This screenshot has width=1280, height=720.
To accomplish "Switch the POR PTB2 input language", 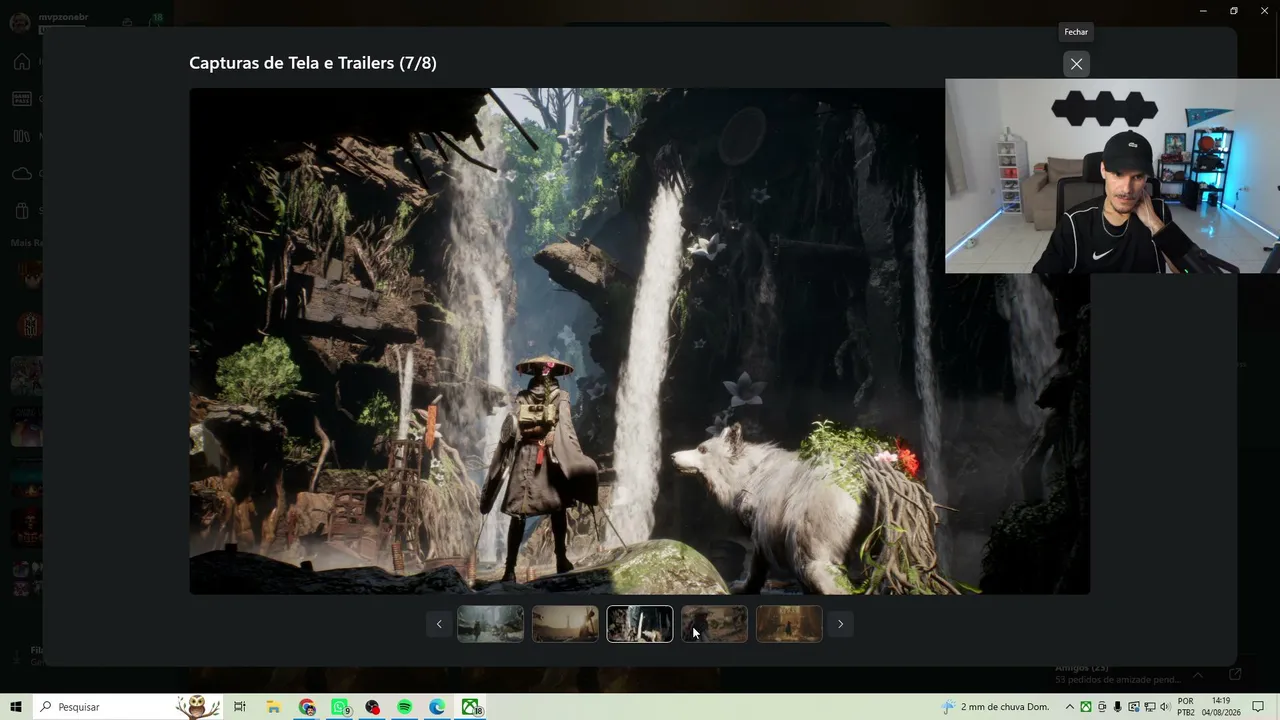I will click(1186, 707).
